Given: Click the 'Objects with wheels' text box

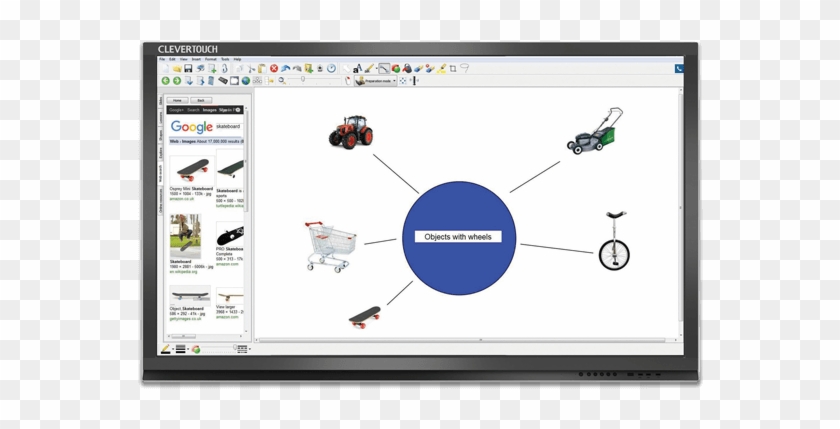Looking at the screenshot, I should [458, 237].
